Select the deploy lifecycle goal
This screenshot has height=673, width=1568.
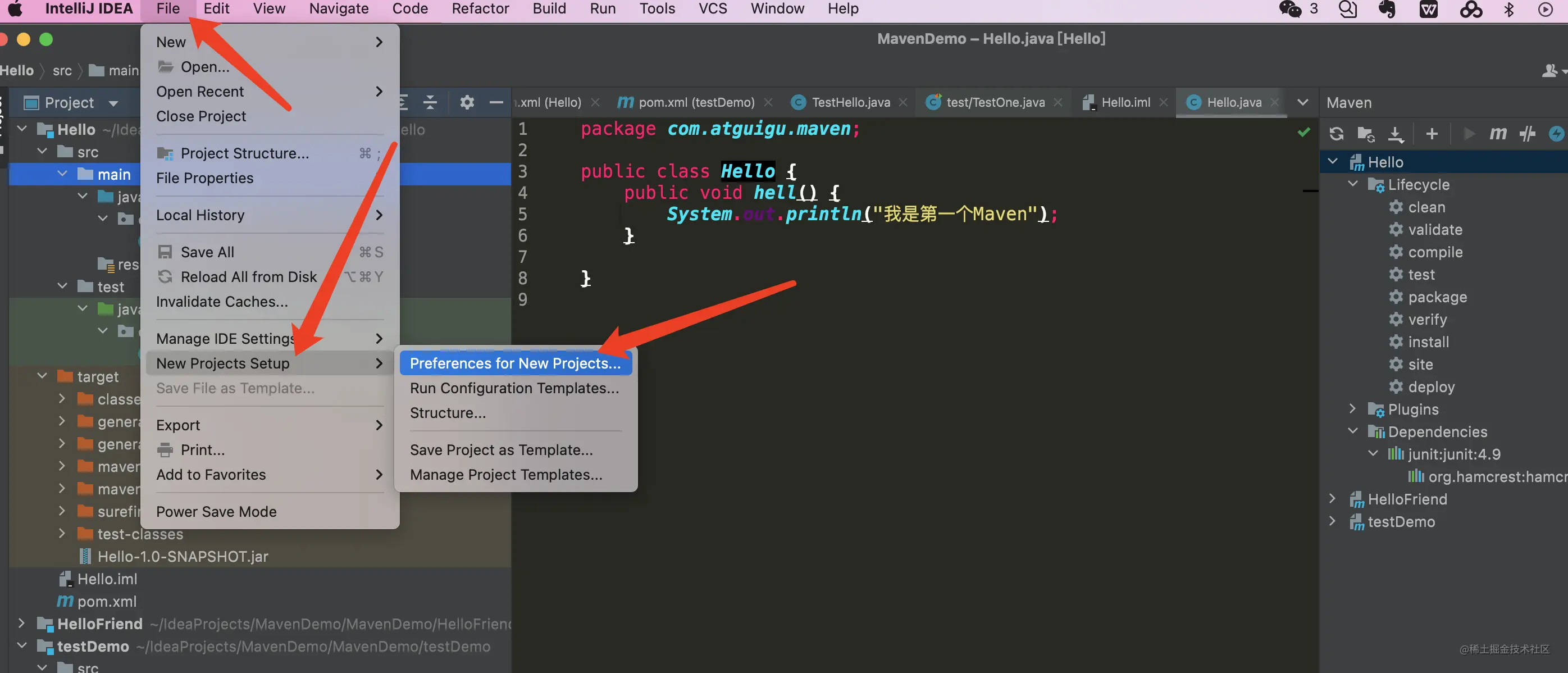pos(1431,386)
